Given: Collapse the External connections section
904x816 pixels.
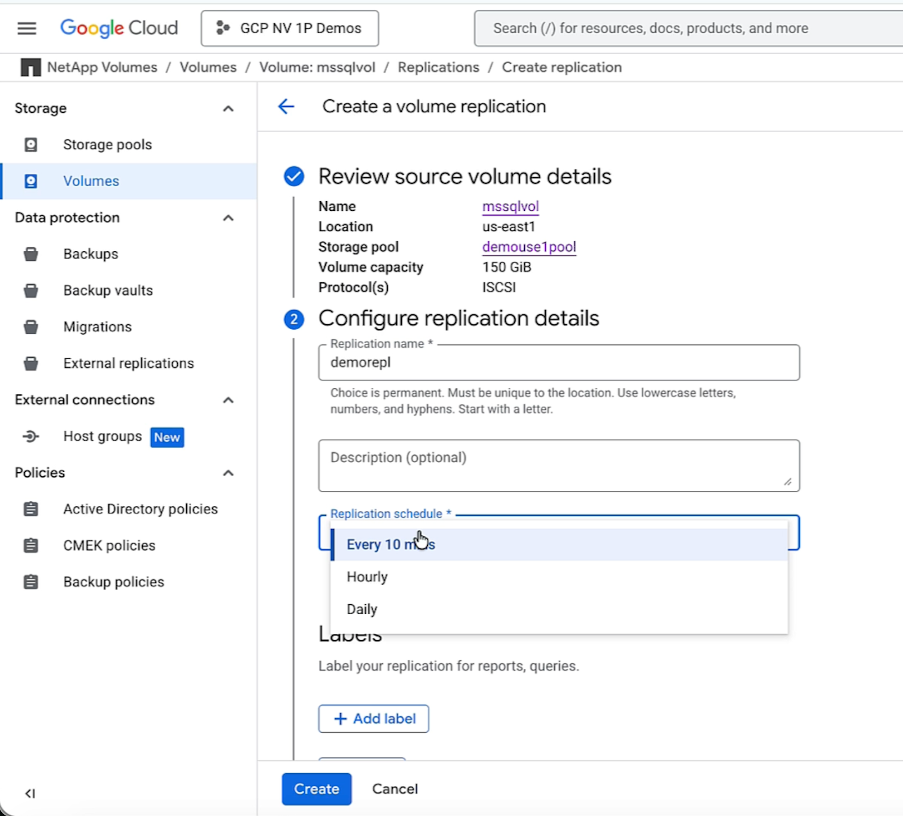Looking at the screenshot, I should point(228,400).
